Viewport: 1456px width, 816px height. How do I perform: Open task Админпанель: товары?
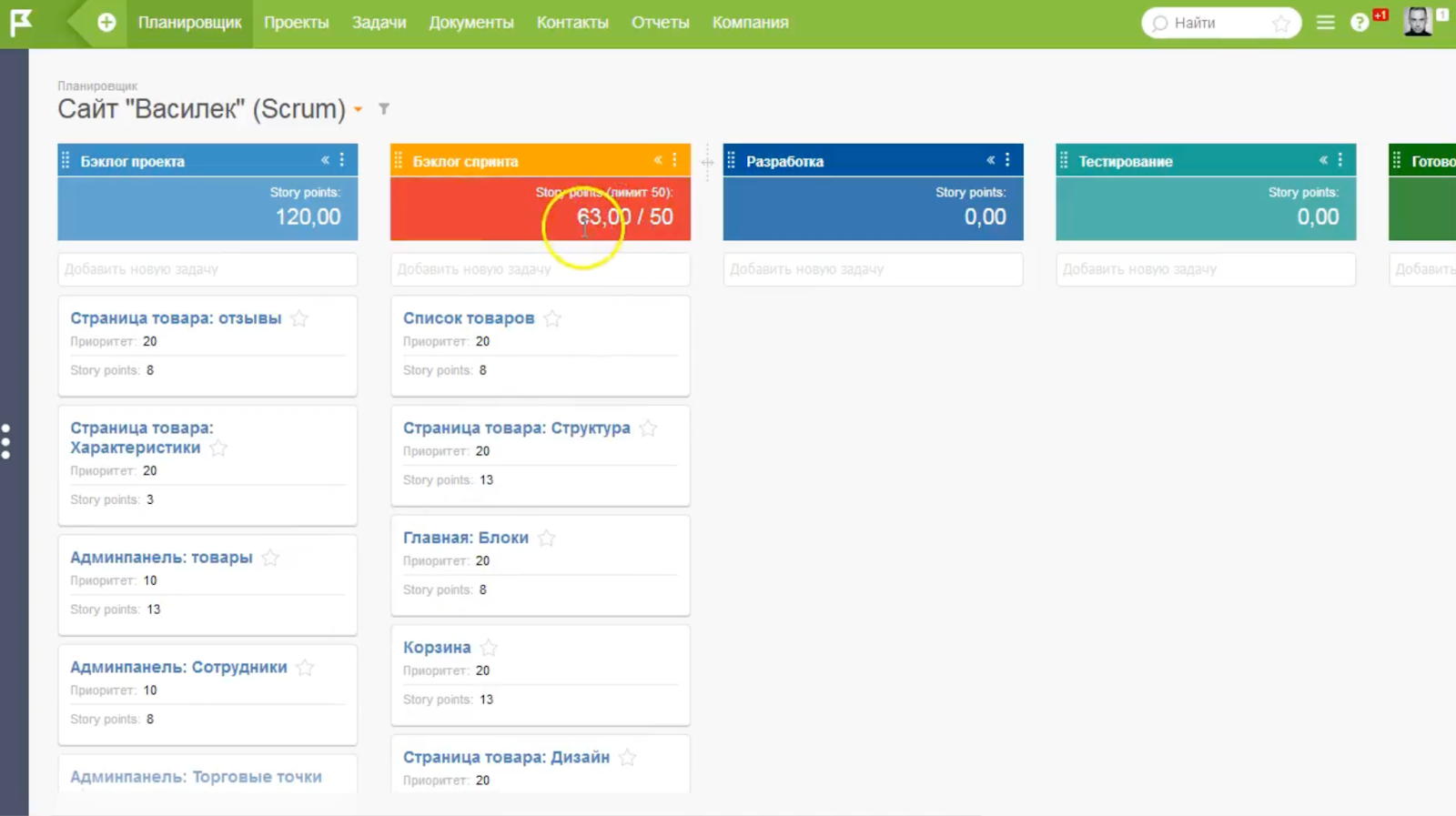161,558
